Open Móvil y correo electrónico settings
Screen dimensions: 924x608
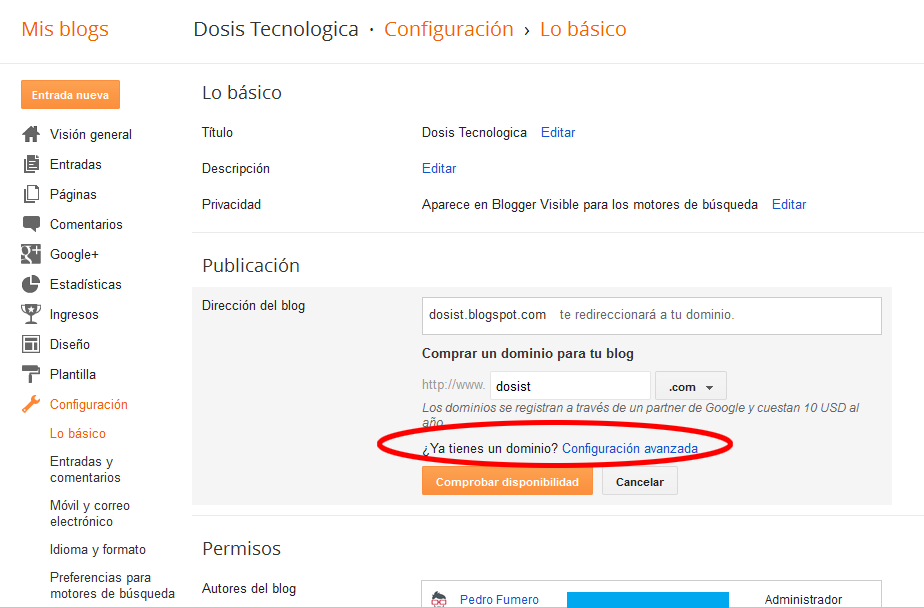click(x=90, y=513)
